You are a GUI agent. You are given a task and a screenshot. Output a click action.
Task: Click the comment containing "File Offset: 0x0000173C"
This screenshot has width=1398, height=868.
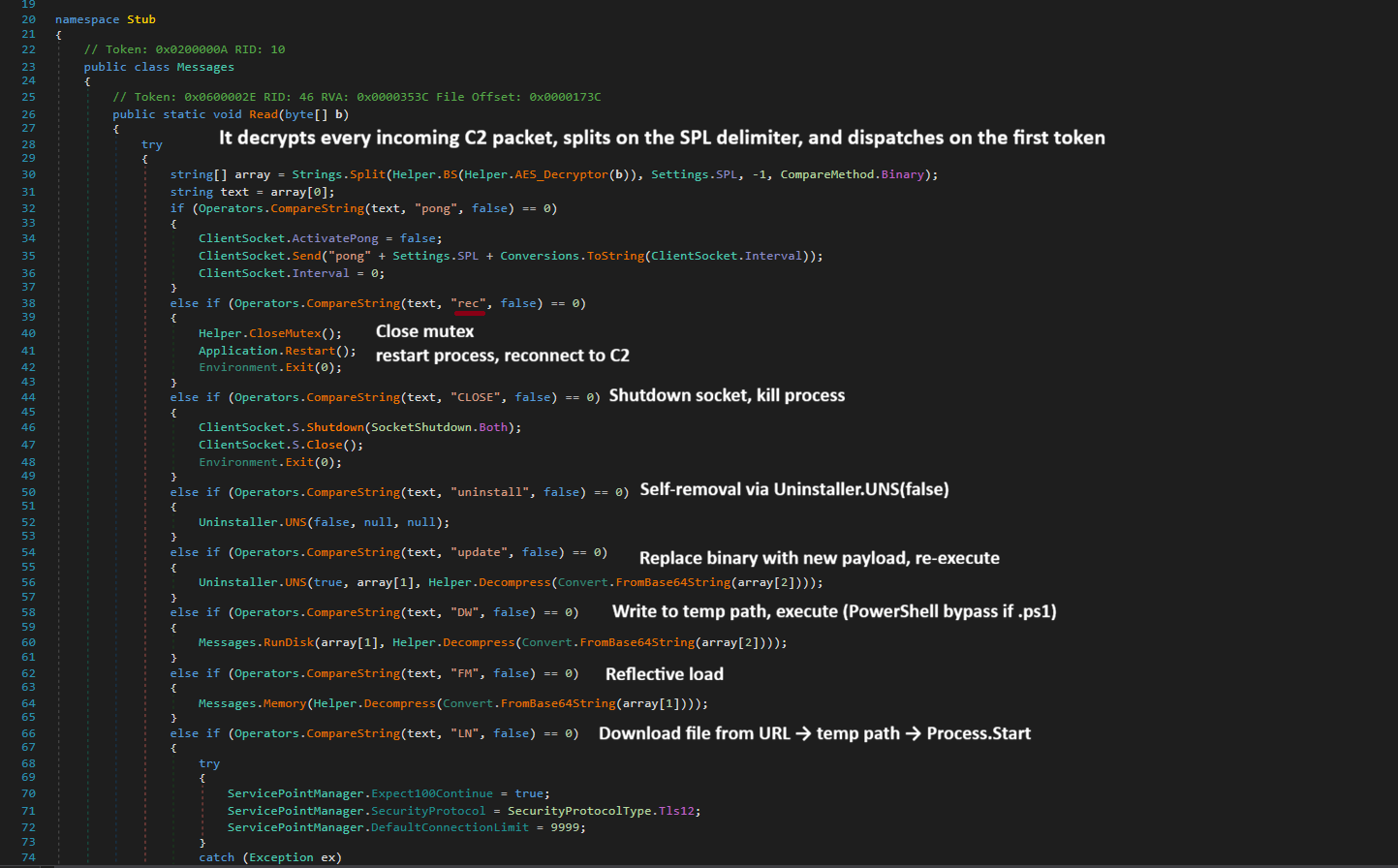[357, 97]
